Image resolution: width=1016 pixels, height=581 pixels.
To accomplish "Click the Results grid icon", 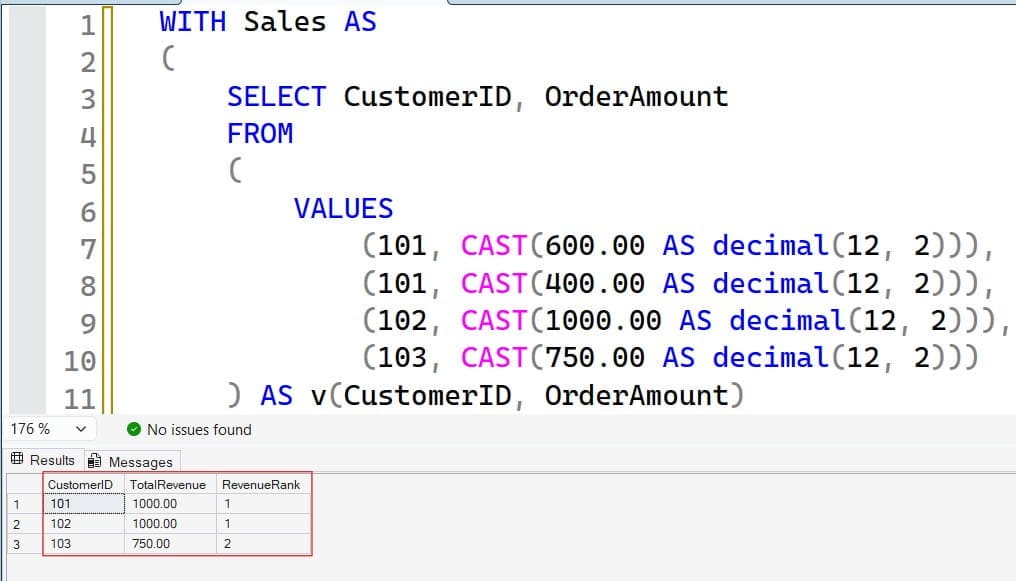I will [x=17, y=459].
